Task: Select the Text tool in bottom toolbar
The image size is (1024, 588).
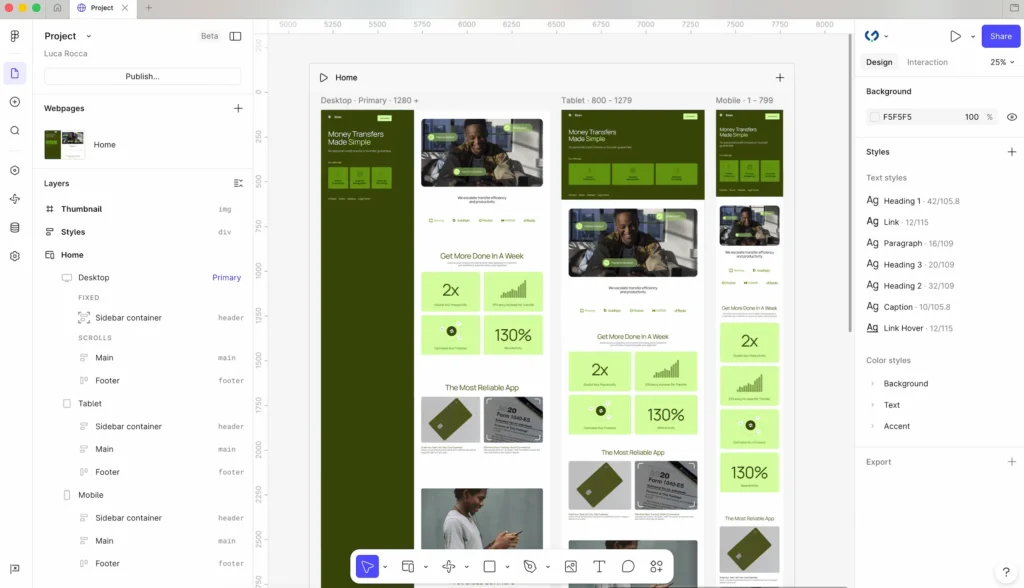Action: 599,566
